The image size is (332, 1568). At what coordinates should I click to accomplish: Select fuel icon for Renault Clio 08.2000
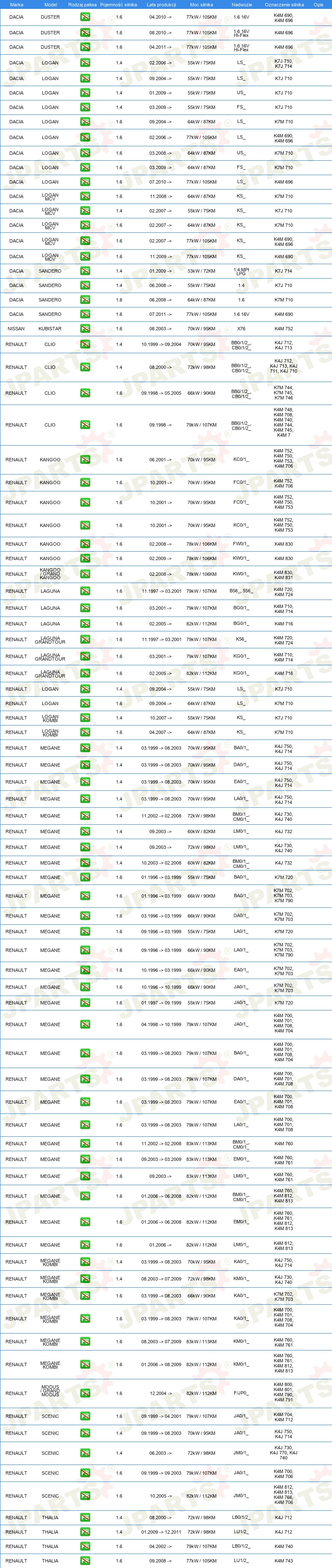click(x=84, y=368)
